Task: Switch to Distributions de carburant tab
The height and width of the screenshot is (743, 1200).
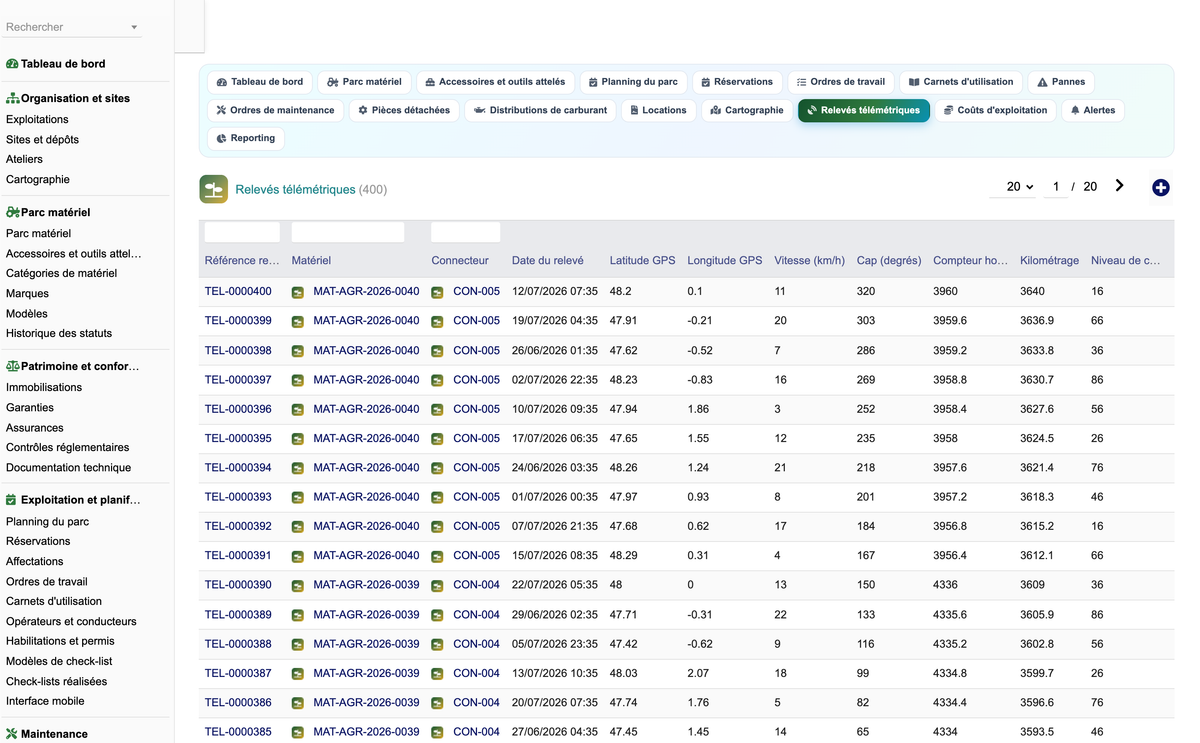Action: click(x=541, y=110)
